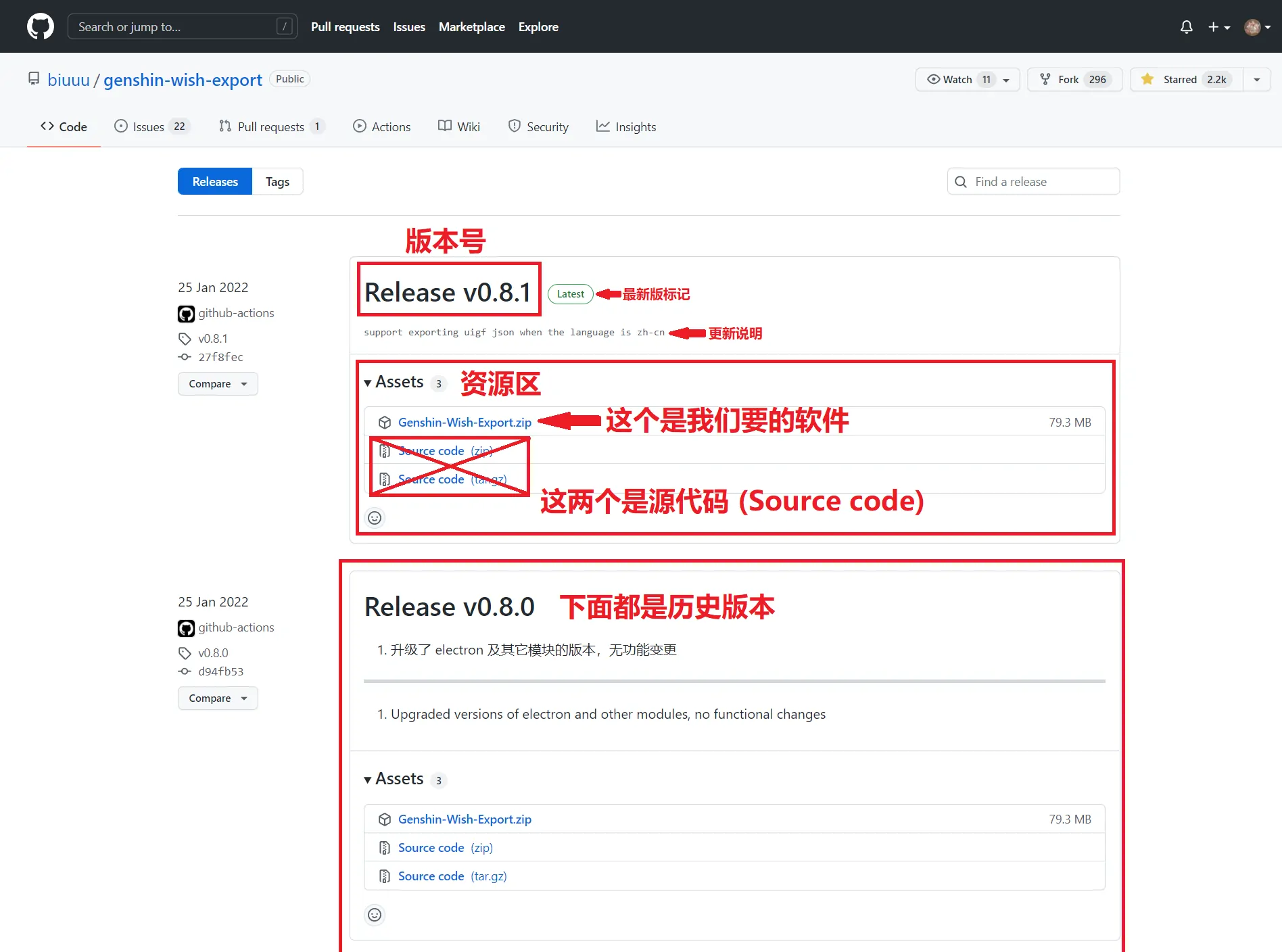1282x952 pixels.
Task: Click the 22 issues counter badge
Action: [x=179, y=126]
